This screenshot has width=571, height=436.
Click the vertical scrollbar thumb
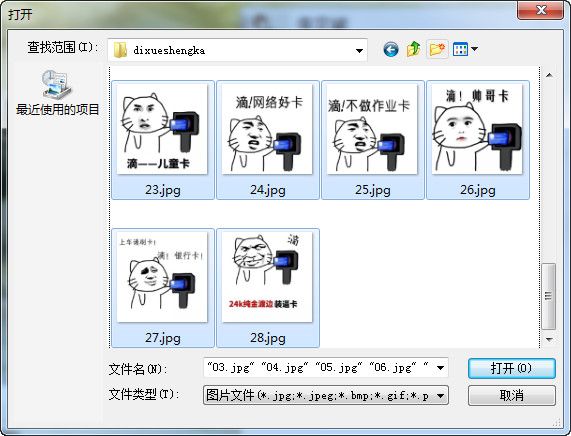[x=549, y=296]
